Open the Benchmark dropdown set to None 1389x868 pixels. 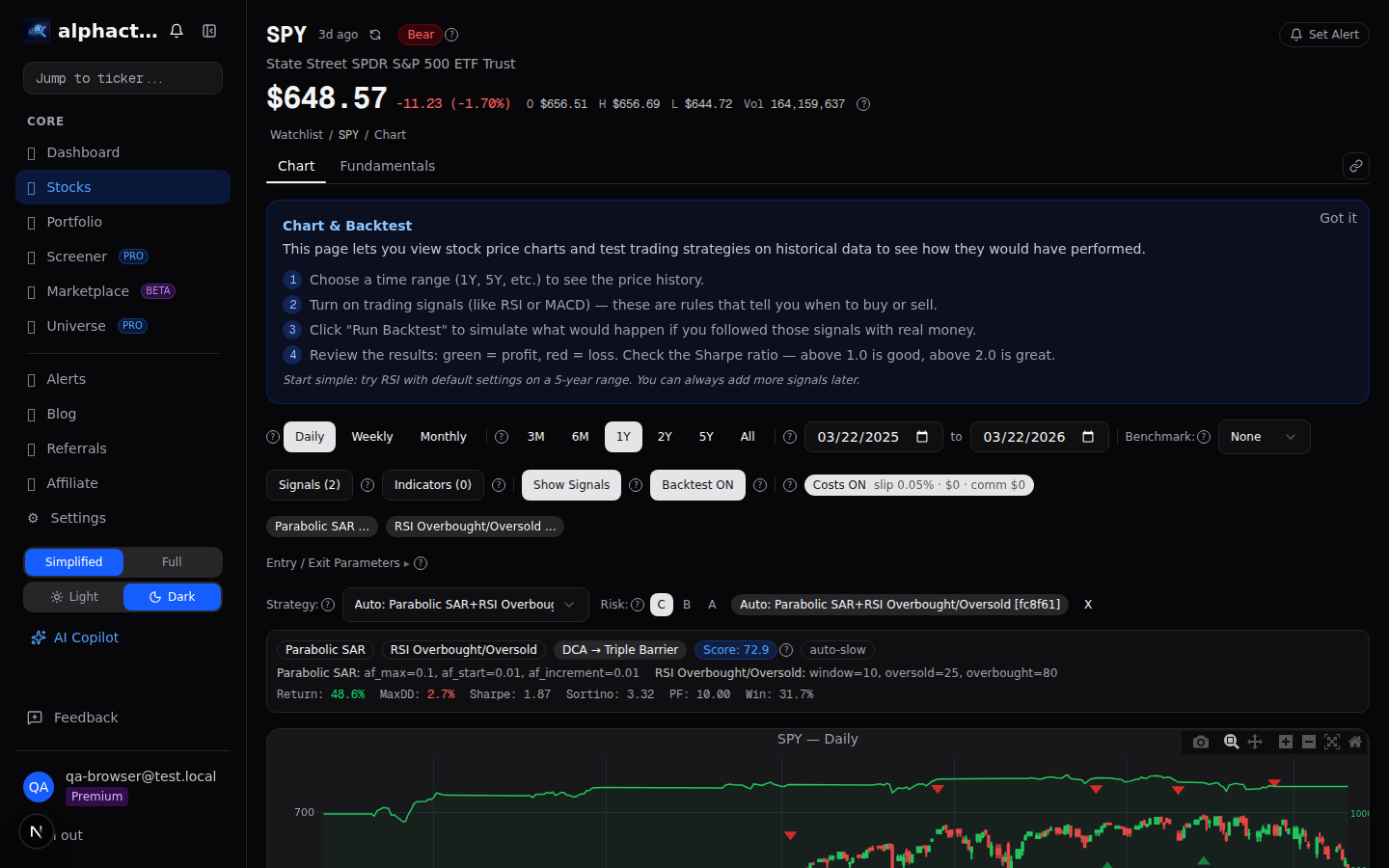[x=1264, y=436]
